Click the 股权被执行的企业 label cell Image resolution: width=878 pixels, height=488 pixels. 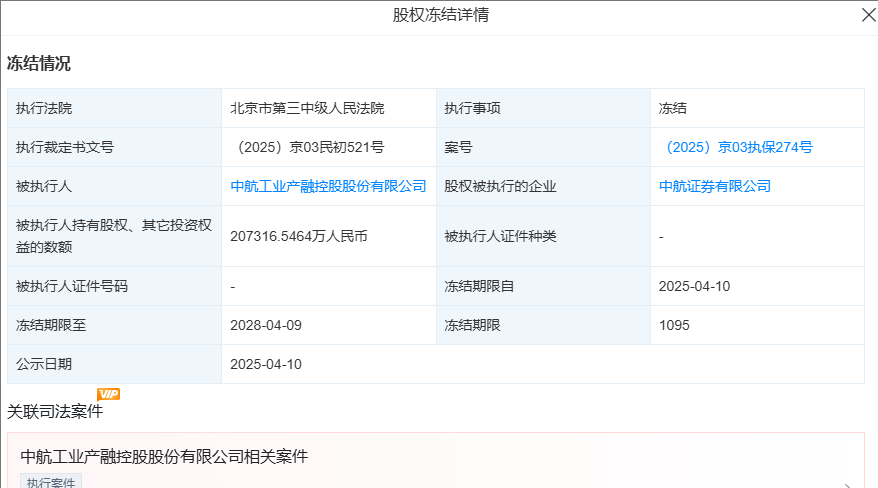(x=543, y=186)
